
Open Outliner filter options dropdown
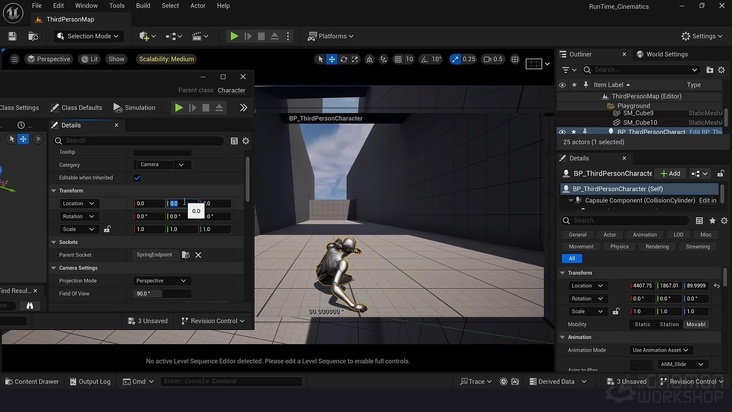pos(569,70)
